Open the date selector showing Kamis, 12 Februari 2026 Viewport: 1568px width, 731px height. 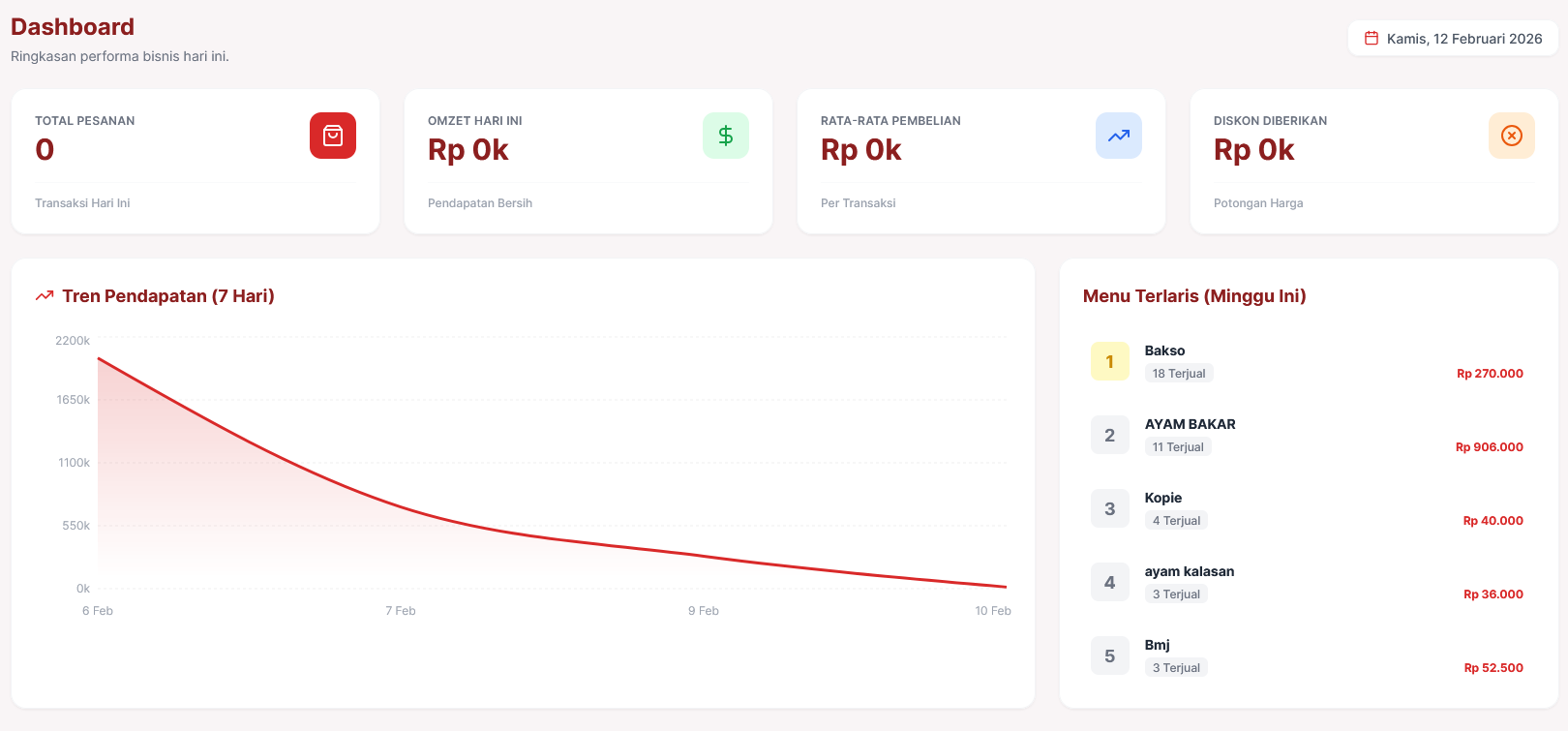1453,38
